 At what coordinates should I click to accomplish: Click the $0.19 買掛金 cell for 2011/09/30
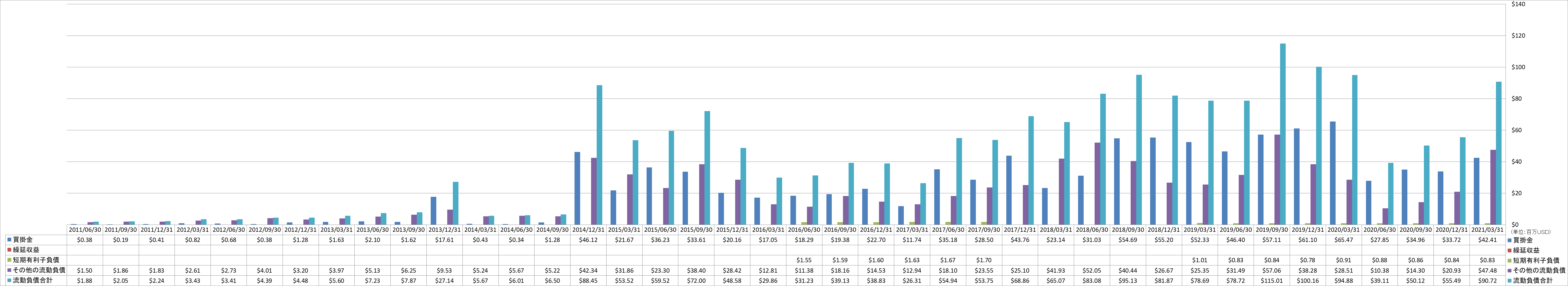121,240
